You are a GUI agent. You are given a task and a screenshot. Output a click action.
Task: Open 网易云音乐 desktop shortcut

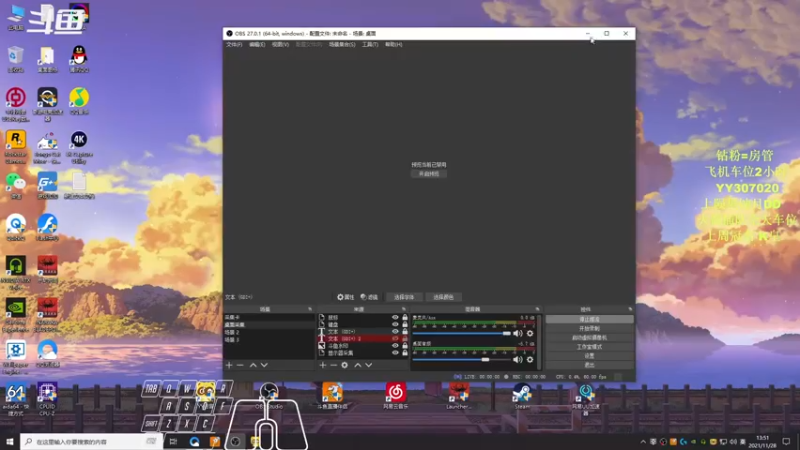pyautogui.click(x=395, y=395)
